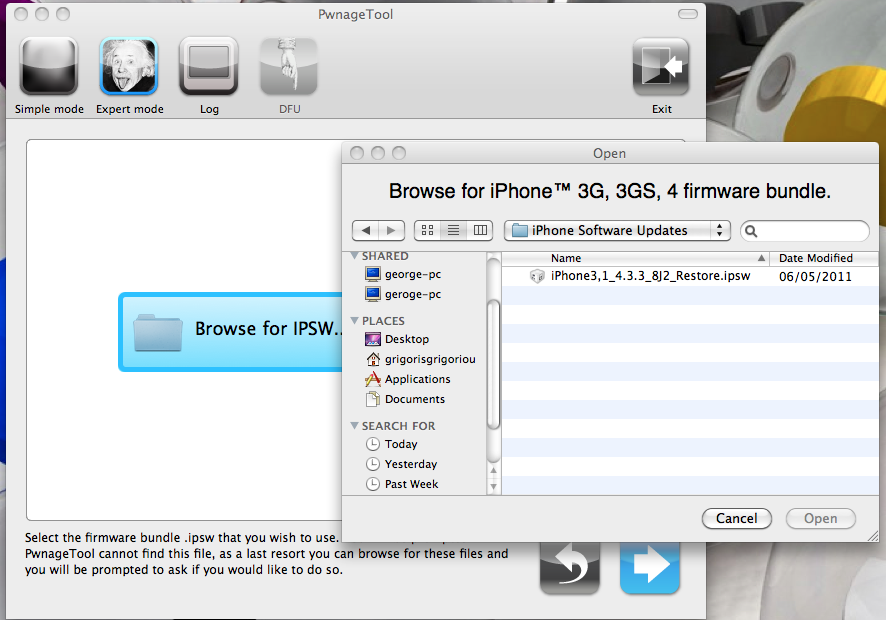
Task: Click the Documents icon in sidebar
Action: point(373,399)
